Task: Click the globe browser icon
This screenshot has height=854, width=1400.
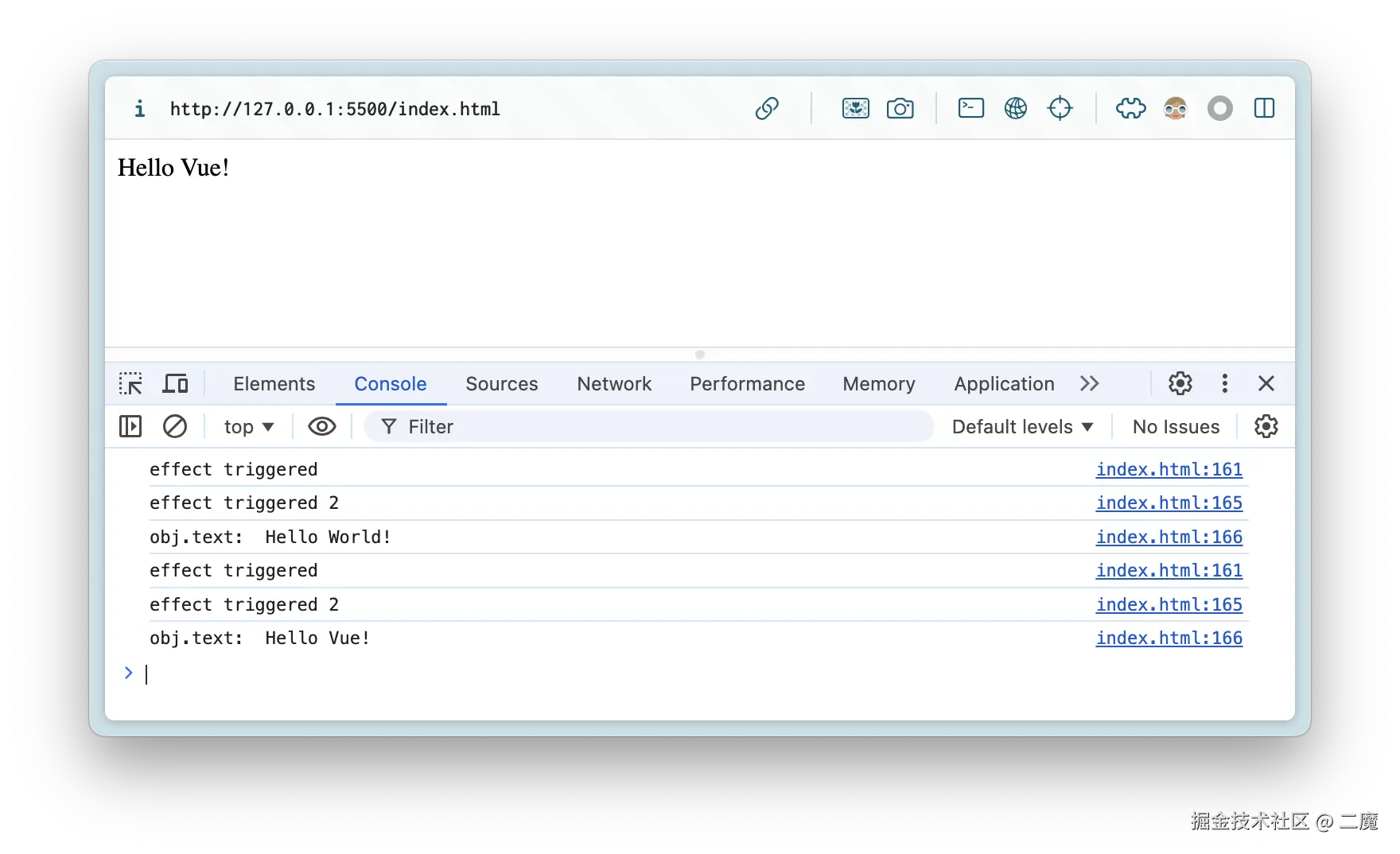Action: 1016,108
